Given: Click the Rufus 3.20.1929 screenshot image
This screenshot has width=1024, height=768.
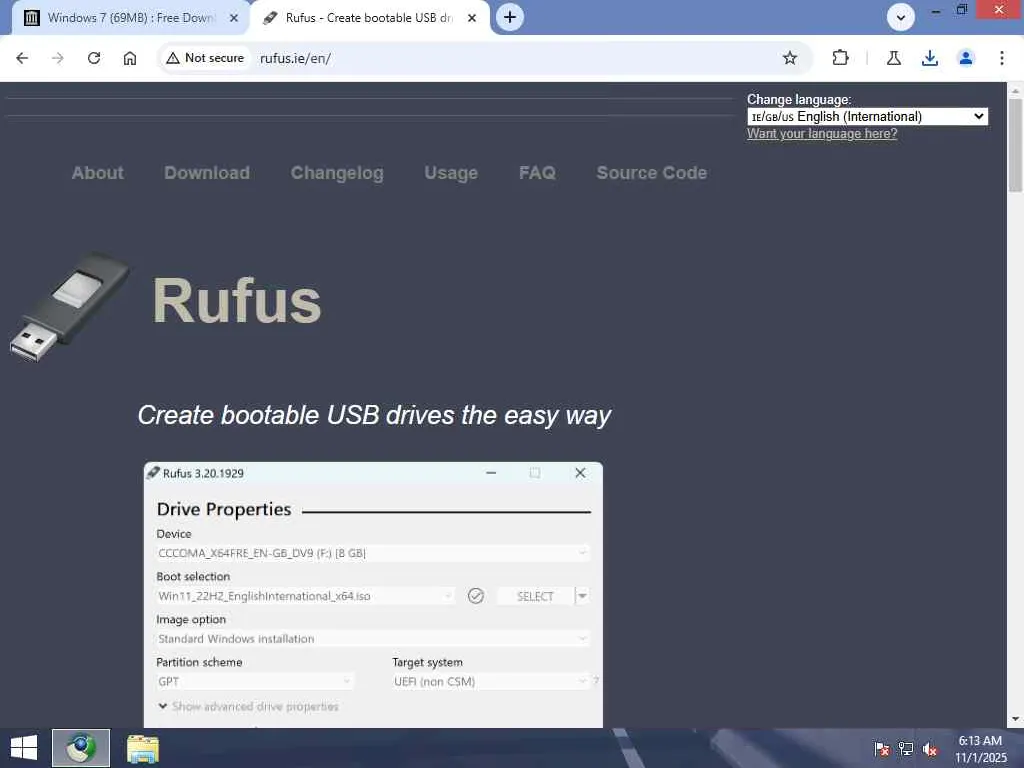Looking at the screenshot, I should (373, 594).
